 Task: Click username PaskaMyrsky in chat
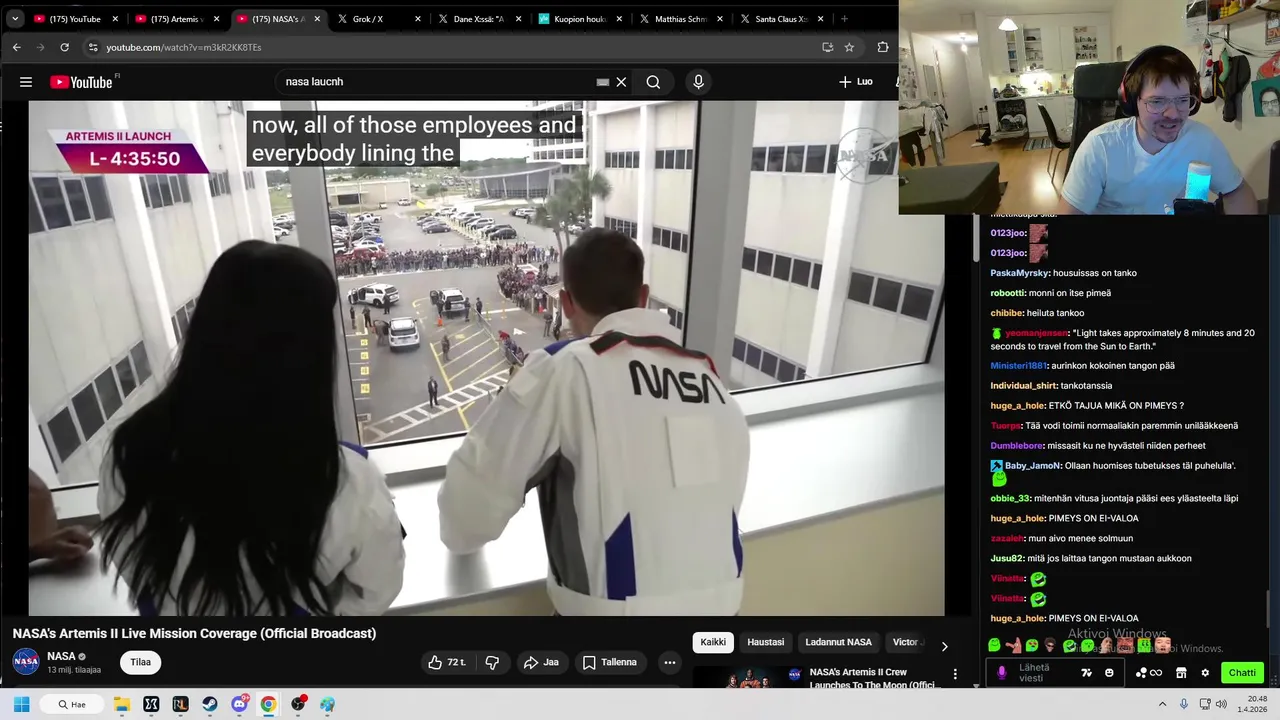[x=1020, y=273]
